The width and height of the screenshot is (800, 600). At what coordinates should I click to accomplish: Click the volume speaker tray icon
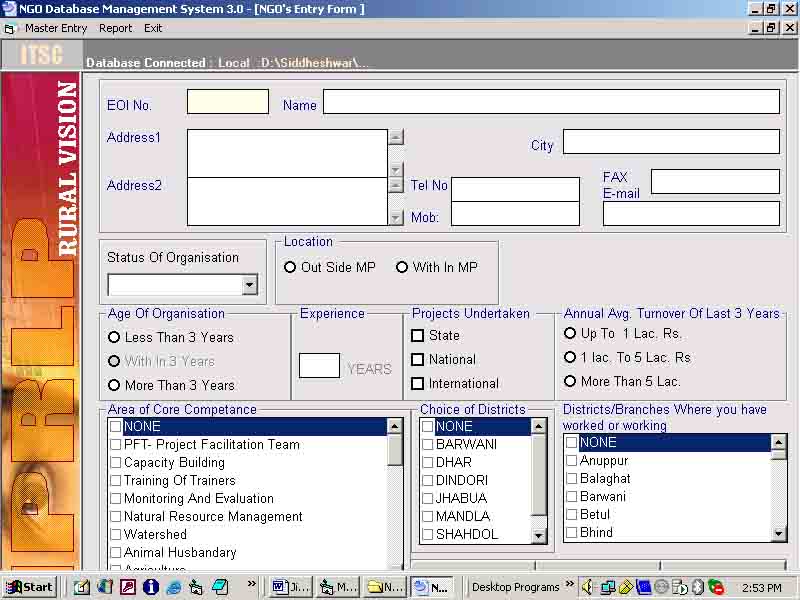pyautogui.click(x=587, y=587)
